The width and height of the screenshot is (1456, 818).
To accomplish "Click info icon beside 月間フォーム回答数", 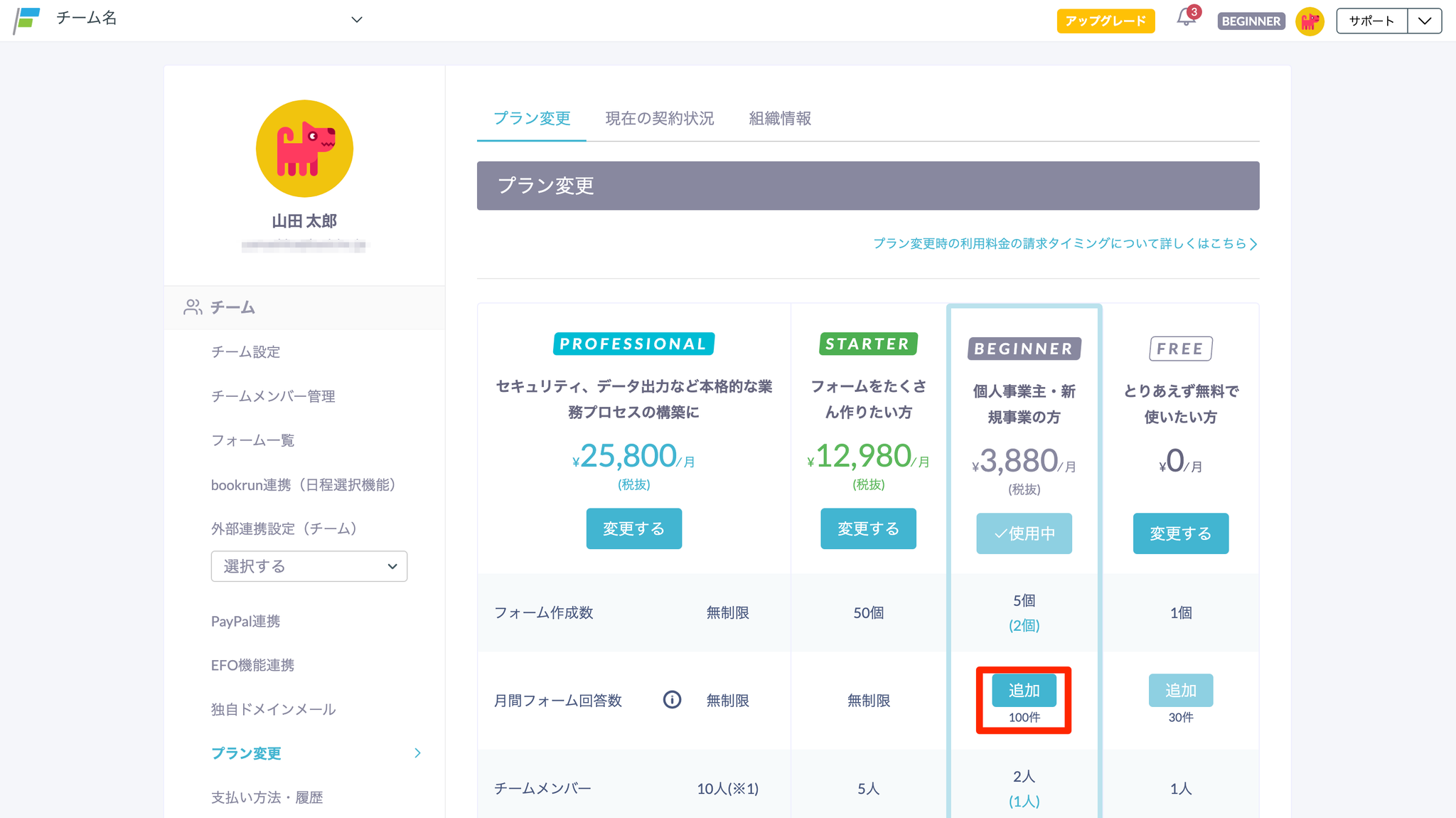I will coord(672,700).
